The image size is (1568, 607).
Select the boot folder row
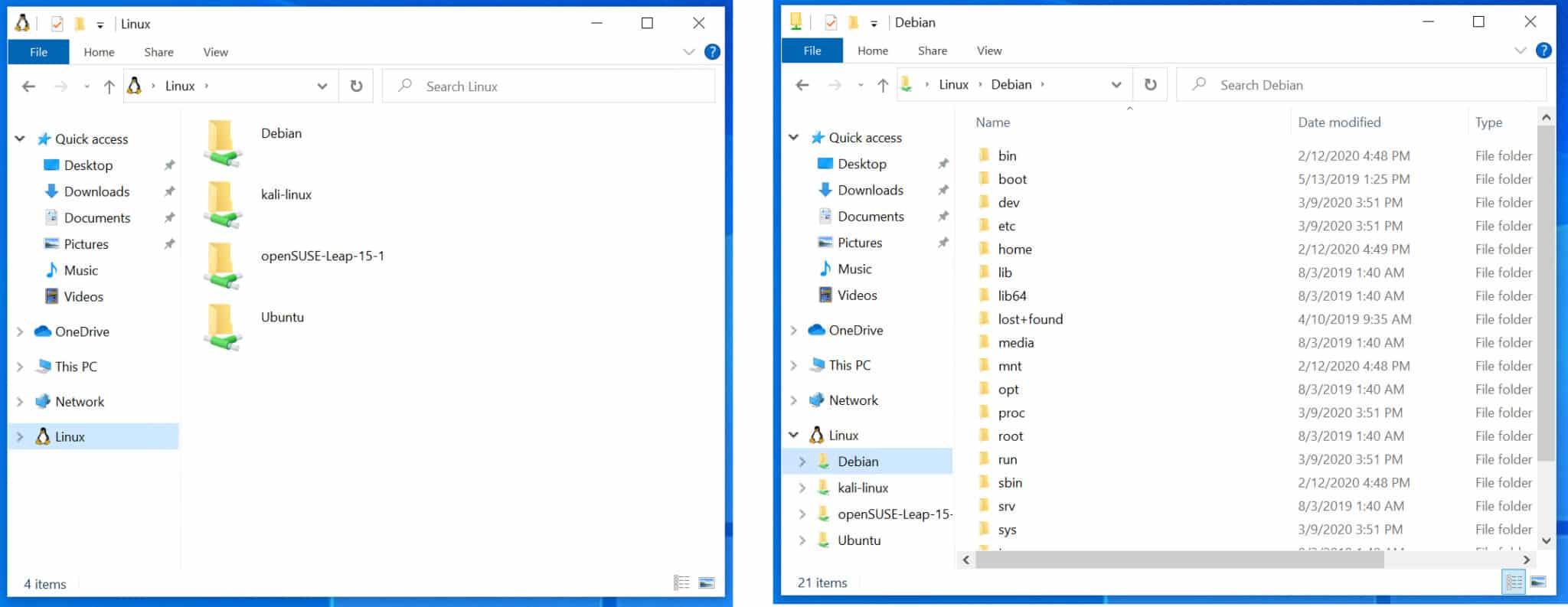point(1256,179)
